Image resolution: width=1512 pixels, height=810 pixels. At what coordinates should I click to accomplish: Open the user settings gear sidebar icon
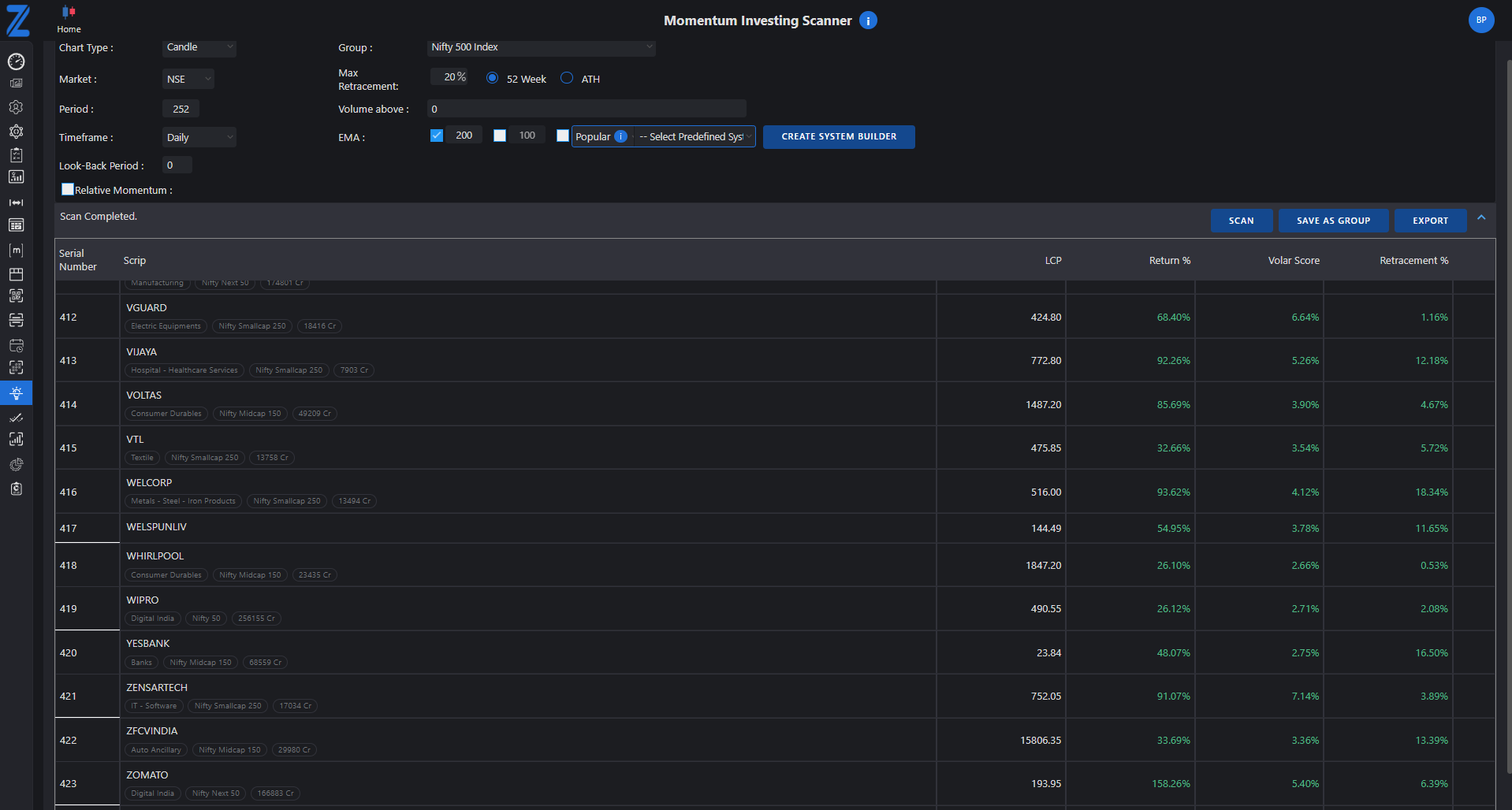(x=16, y=107)
